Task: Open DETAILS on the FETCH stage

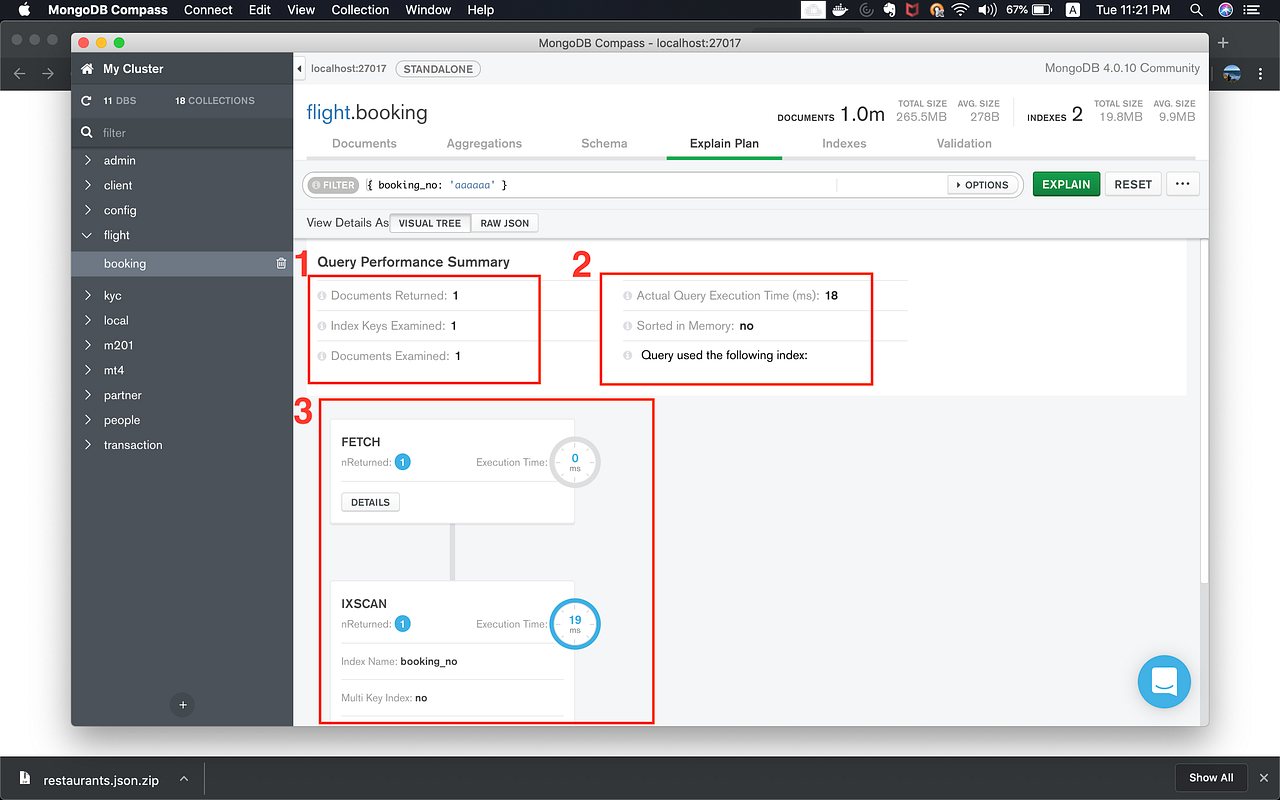Action: click(x=369, y=501)
